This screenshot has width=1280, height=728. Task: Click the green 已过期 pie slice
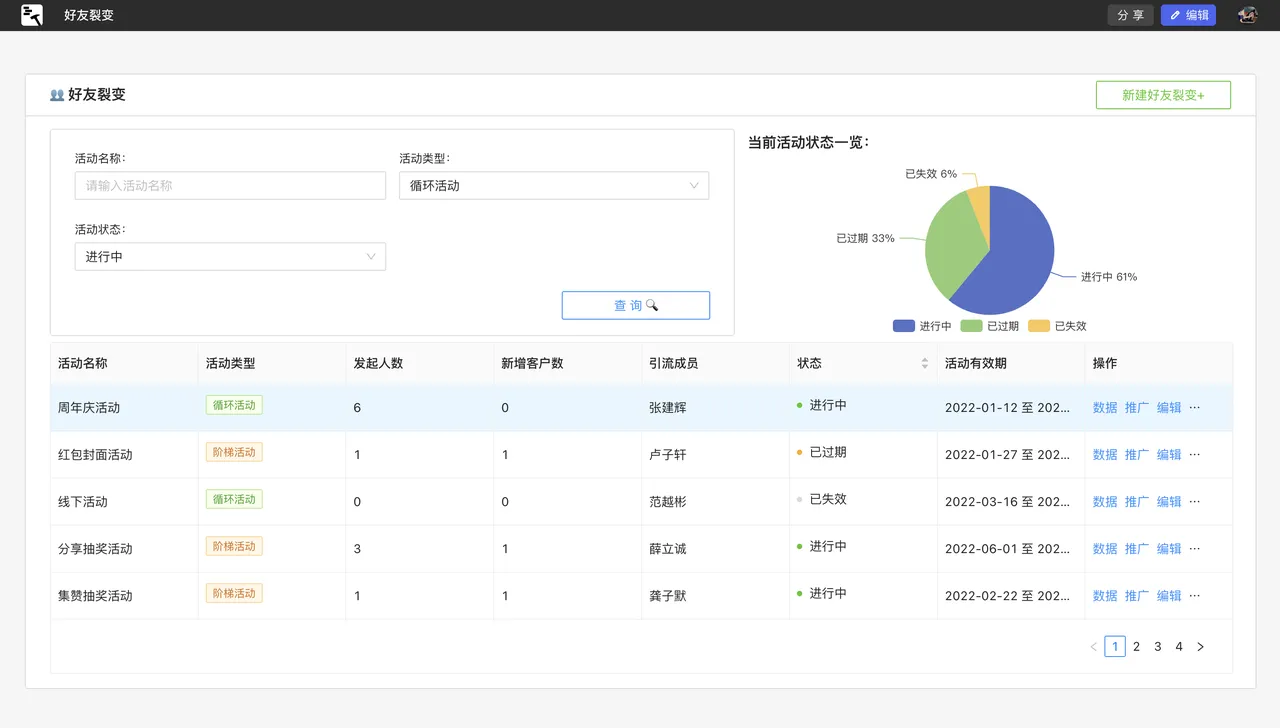coord(952,245)
